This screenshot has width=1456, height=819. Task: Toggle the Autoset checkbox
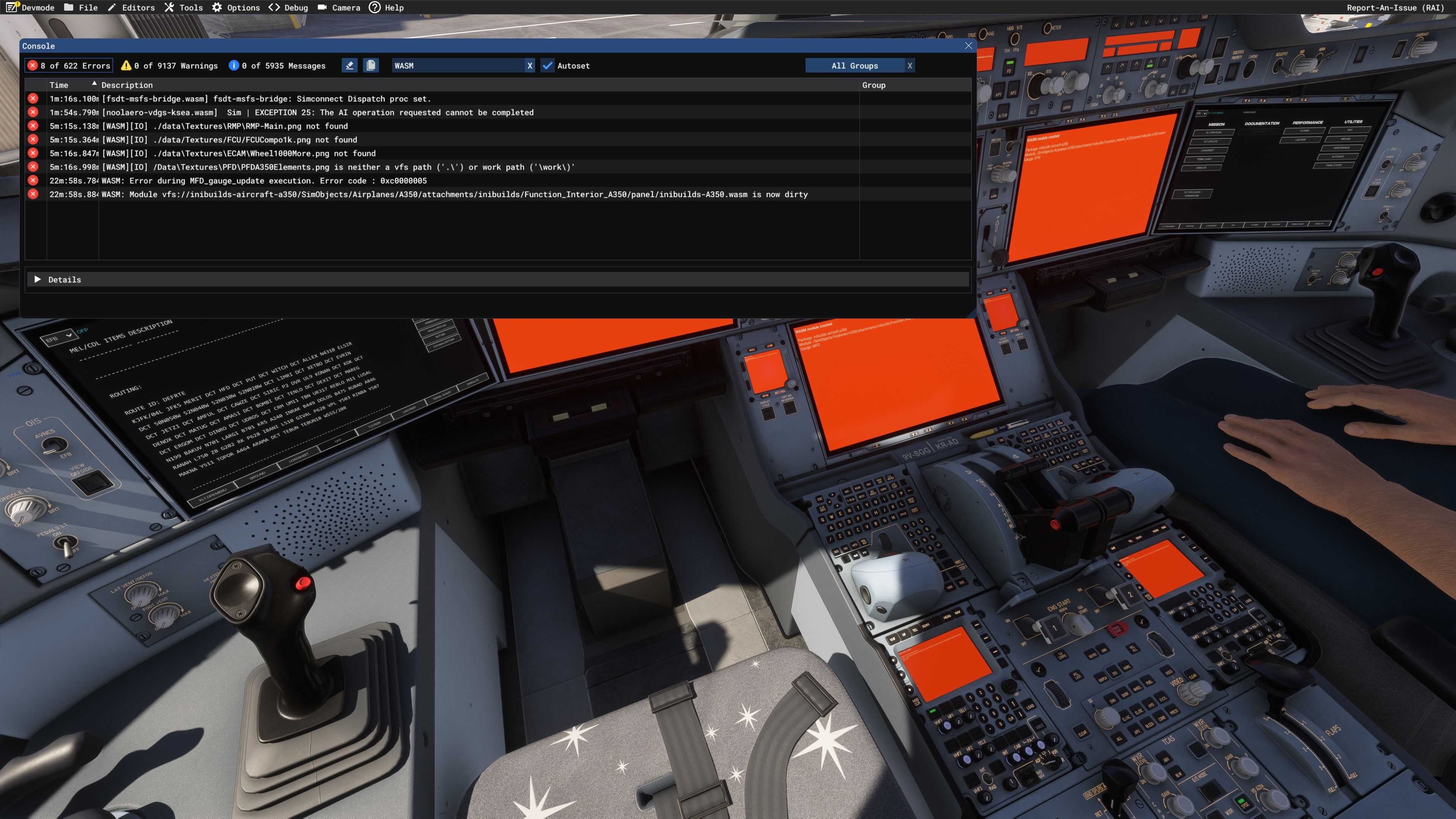pyautogui.click(x=547, y=66)
